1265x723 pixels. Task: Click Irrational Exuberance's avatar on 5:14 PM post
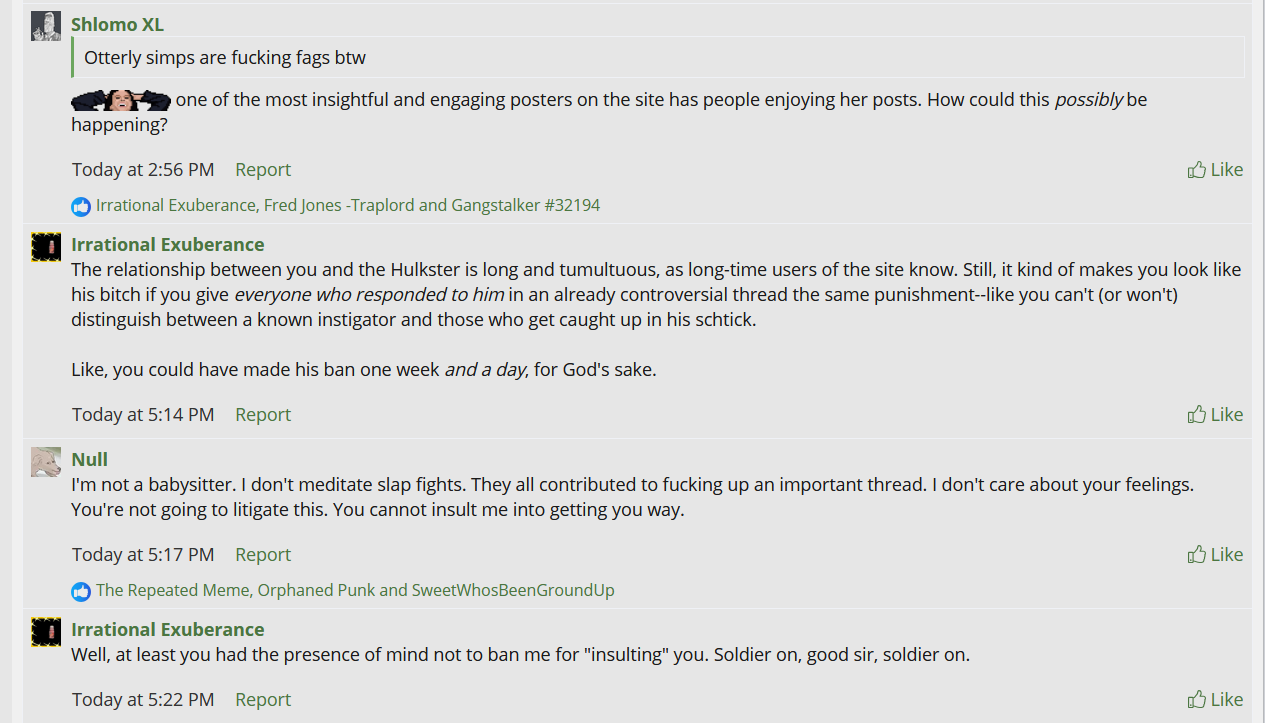point(46,247)
